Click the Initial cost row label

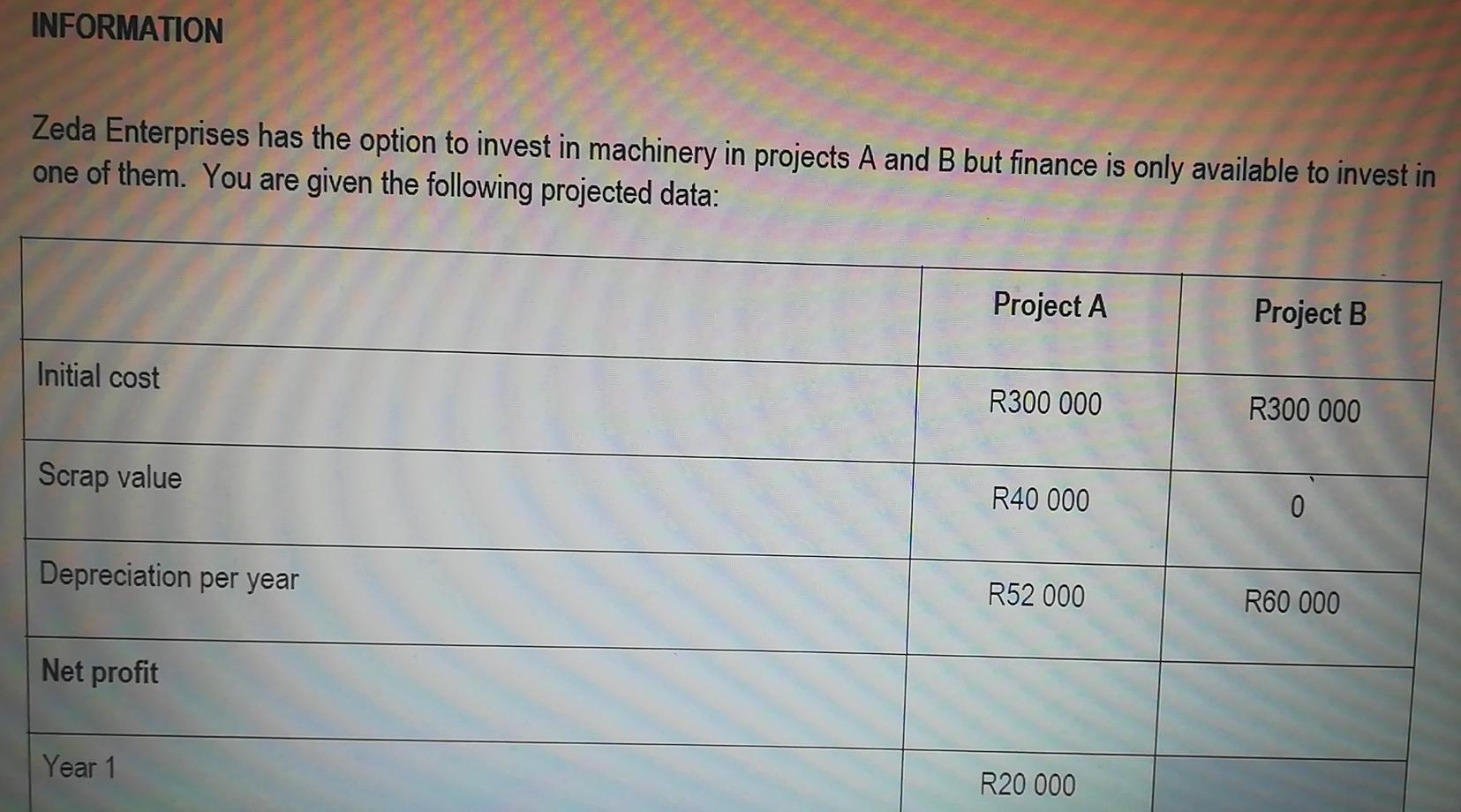98,377
